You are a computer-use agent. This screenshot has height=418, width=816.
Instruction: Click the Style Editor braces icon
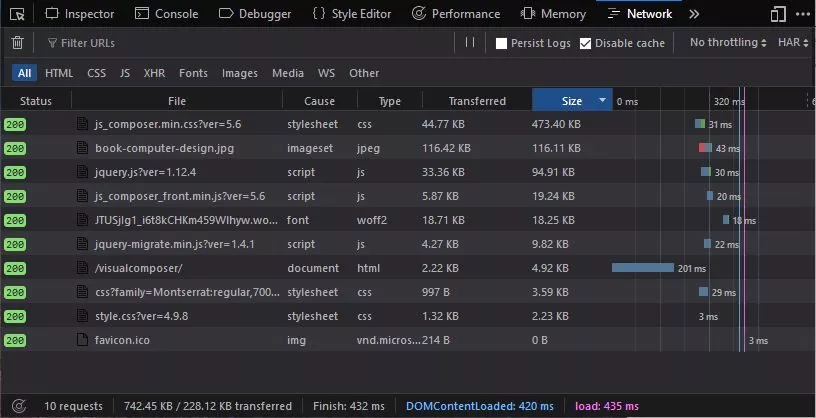[x=318, y=14]
